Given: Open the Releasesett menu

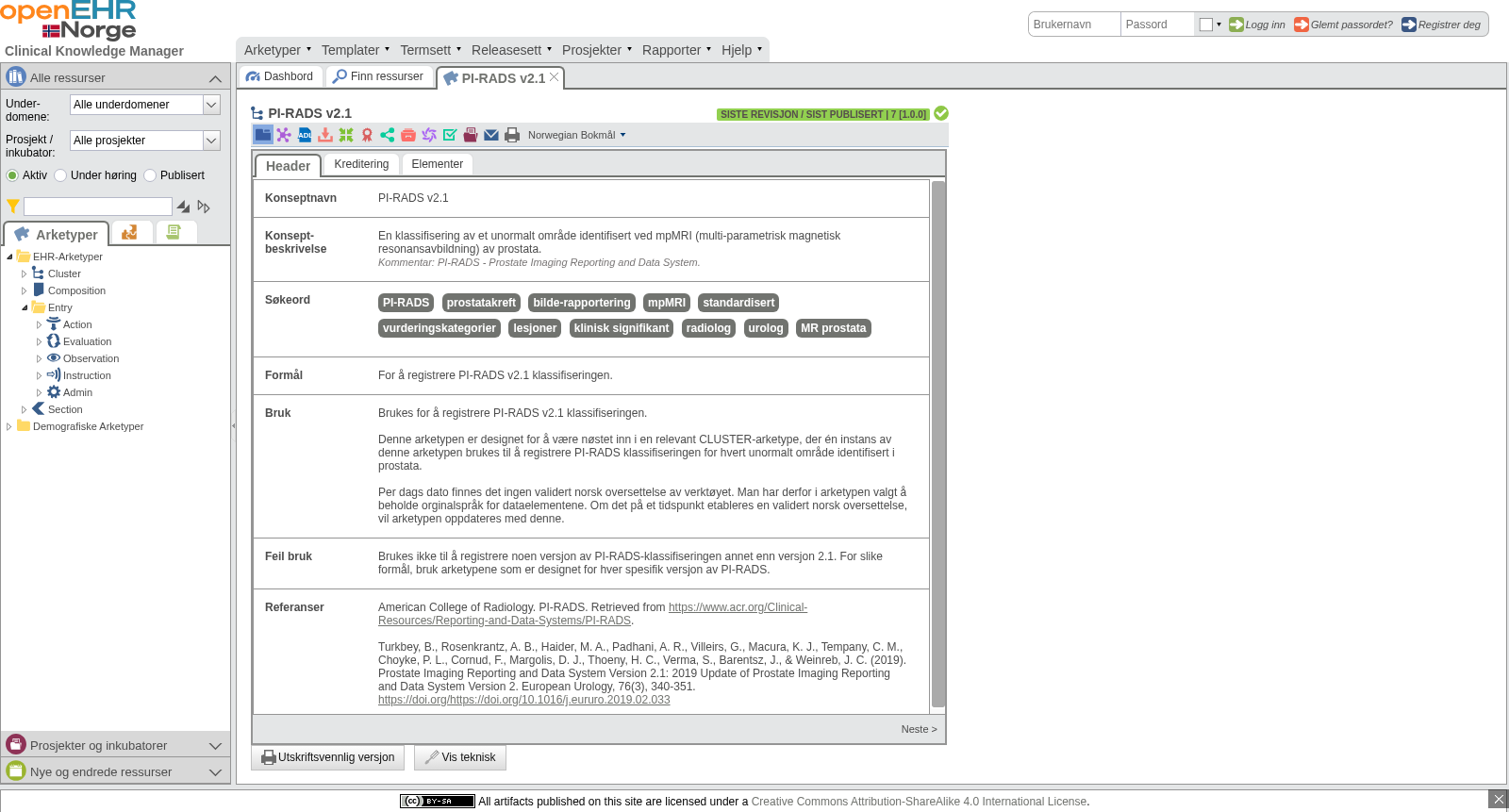Looking at the screenshot, I should coord(511,50).
